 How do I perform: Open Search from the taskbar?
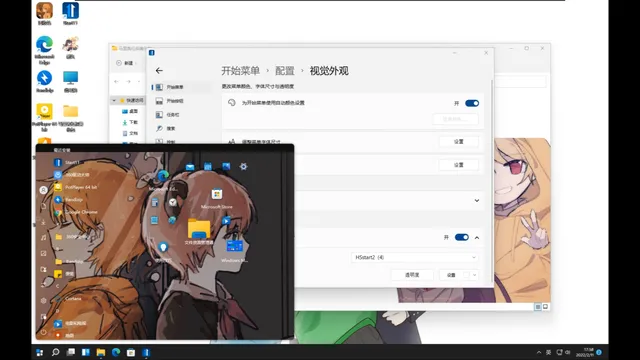[55, 352]
